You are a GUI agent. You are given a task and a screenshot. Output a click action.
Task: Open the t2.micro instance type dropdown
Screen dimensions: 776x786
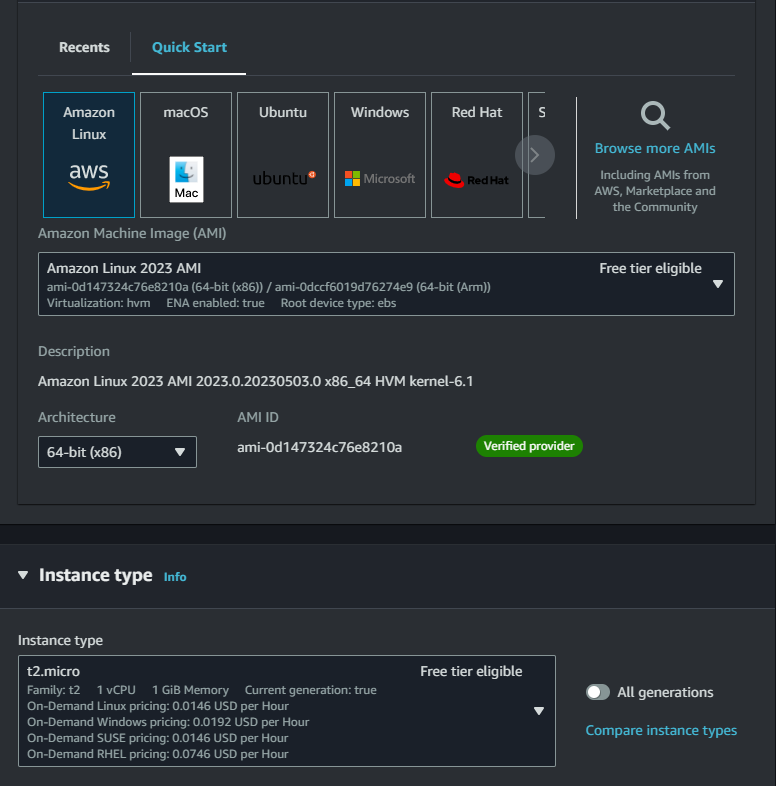(287, 711)
